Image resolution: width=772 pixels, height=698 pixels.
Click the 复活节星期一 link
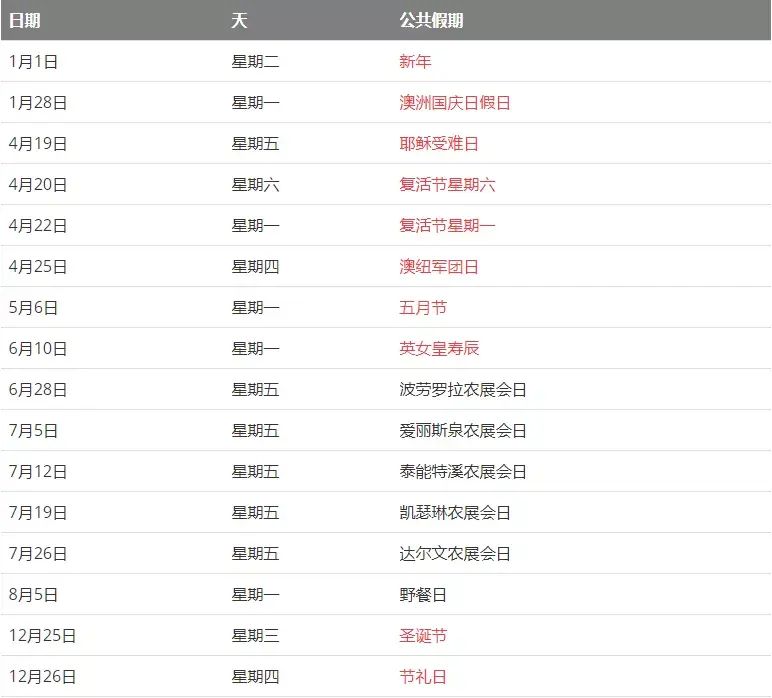pos(447,226)
